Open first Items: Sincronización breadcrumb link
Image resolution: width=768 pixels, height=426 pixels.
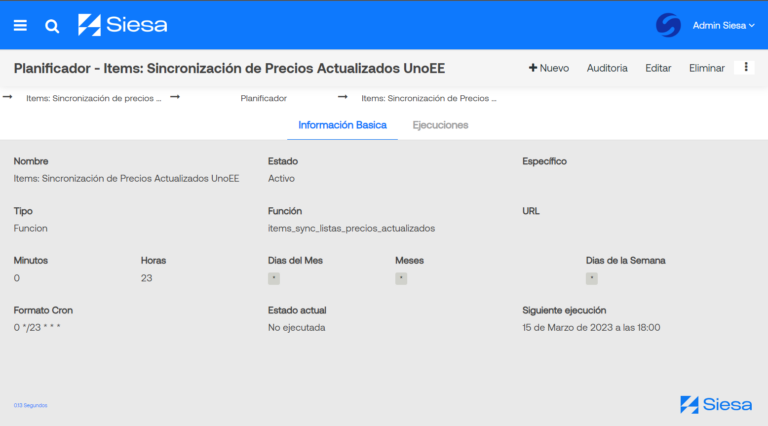pyautogui.click(x=93, y=99)
